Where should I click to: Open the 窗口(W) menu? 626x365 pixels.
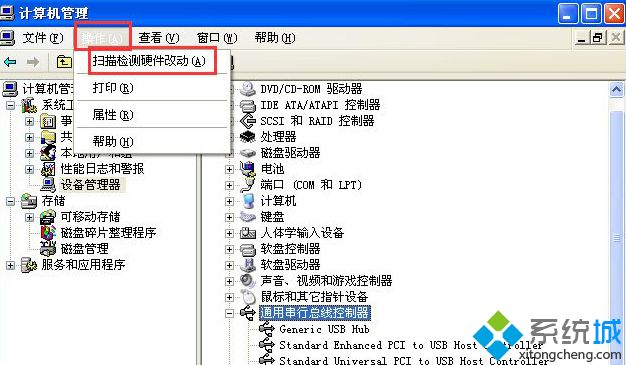(x=217, y=38)
